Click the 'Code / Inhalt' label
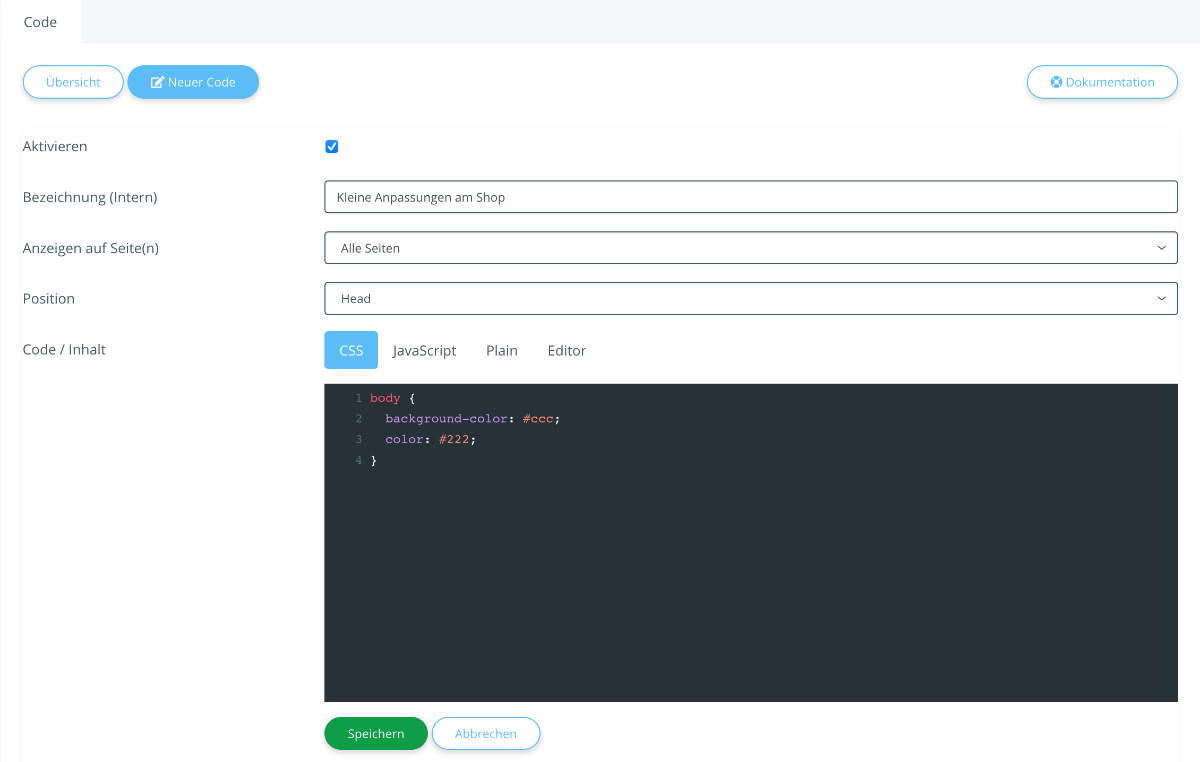This screenshot has height=762, width=1200. pos(64,349)
